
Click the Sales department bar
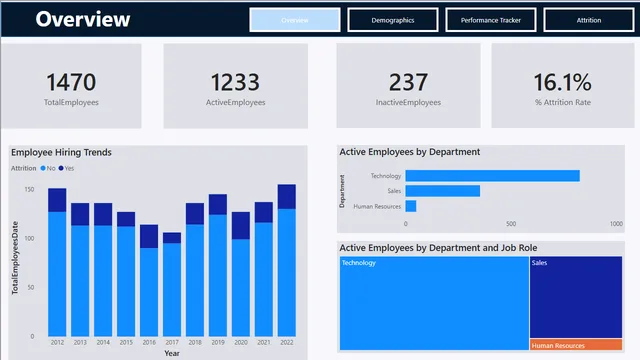tap(442, 191)
